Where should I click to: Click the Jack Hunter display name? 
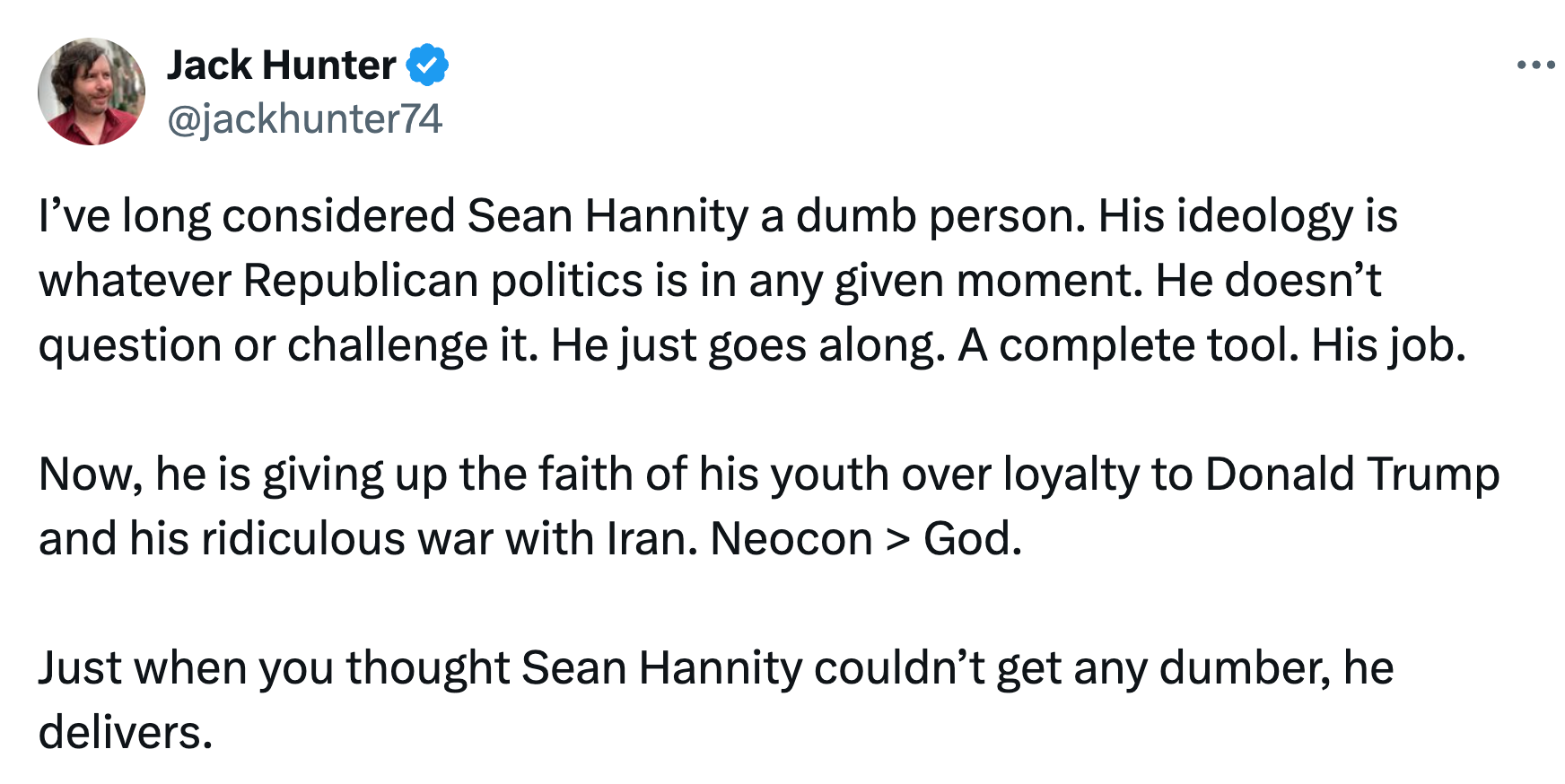pyautogui.click(x=281, y=65)
